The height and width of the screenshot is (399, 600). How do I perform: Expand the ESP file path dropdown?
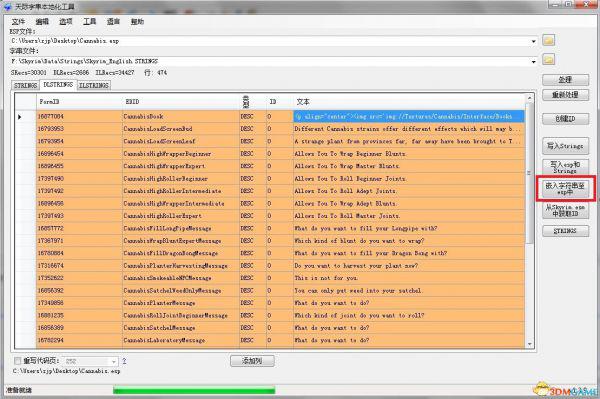tap(533, 41)
